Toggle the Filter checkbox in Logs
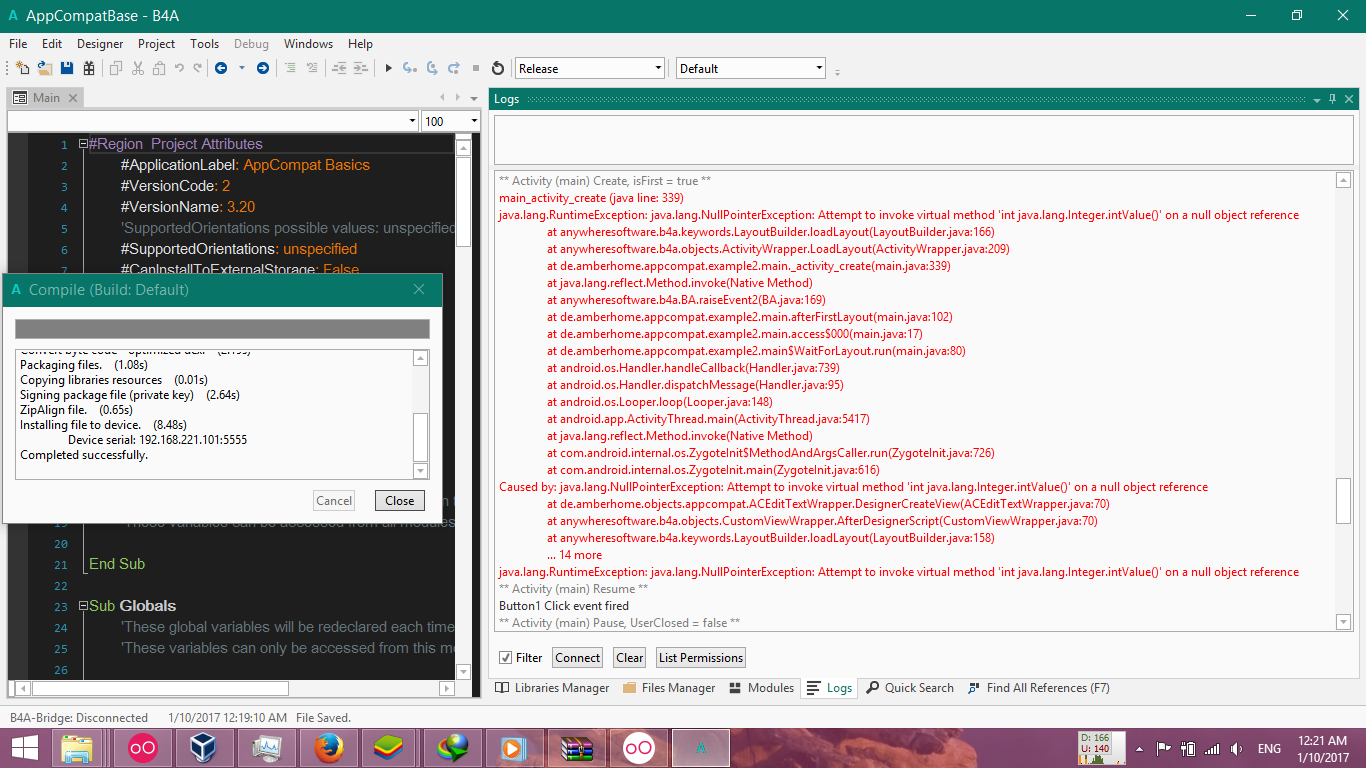 (x=506, y=658)
